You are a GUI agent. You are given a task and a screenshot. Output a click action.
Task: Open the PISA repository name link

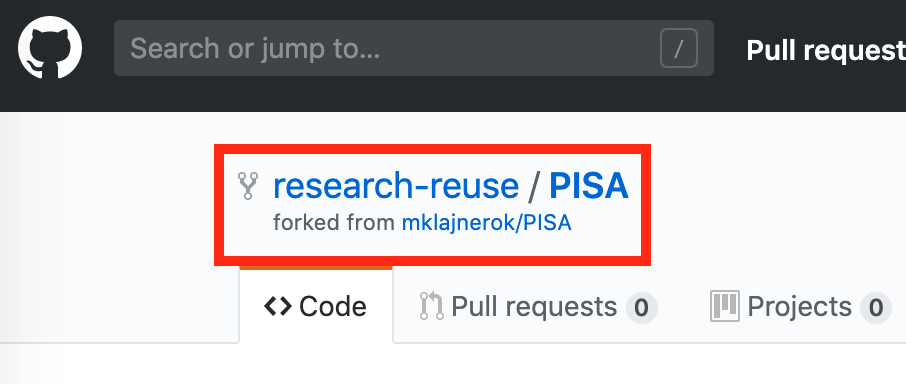588,185
